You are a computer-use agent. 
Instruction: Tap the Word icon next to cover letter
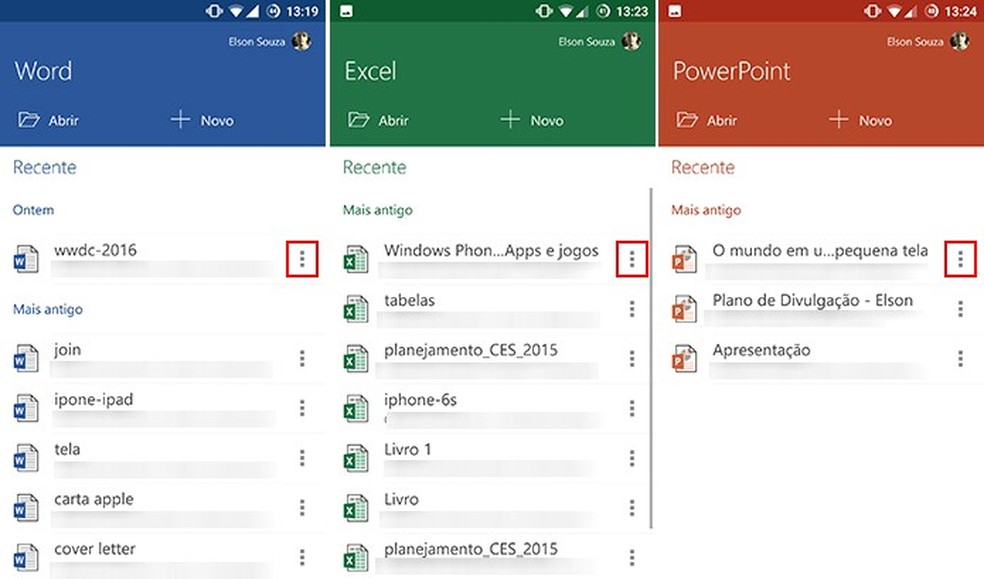(26, 557)
